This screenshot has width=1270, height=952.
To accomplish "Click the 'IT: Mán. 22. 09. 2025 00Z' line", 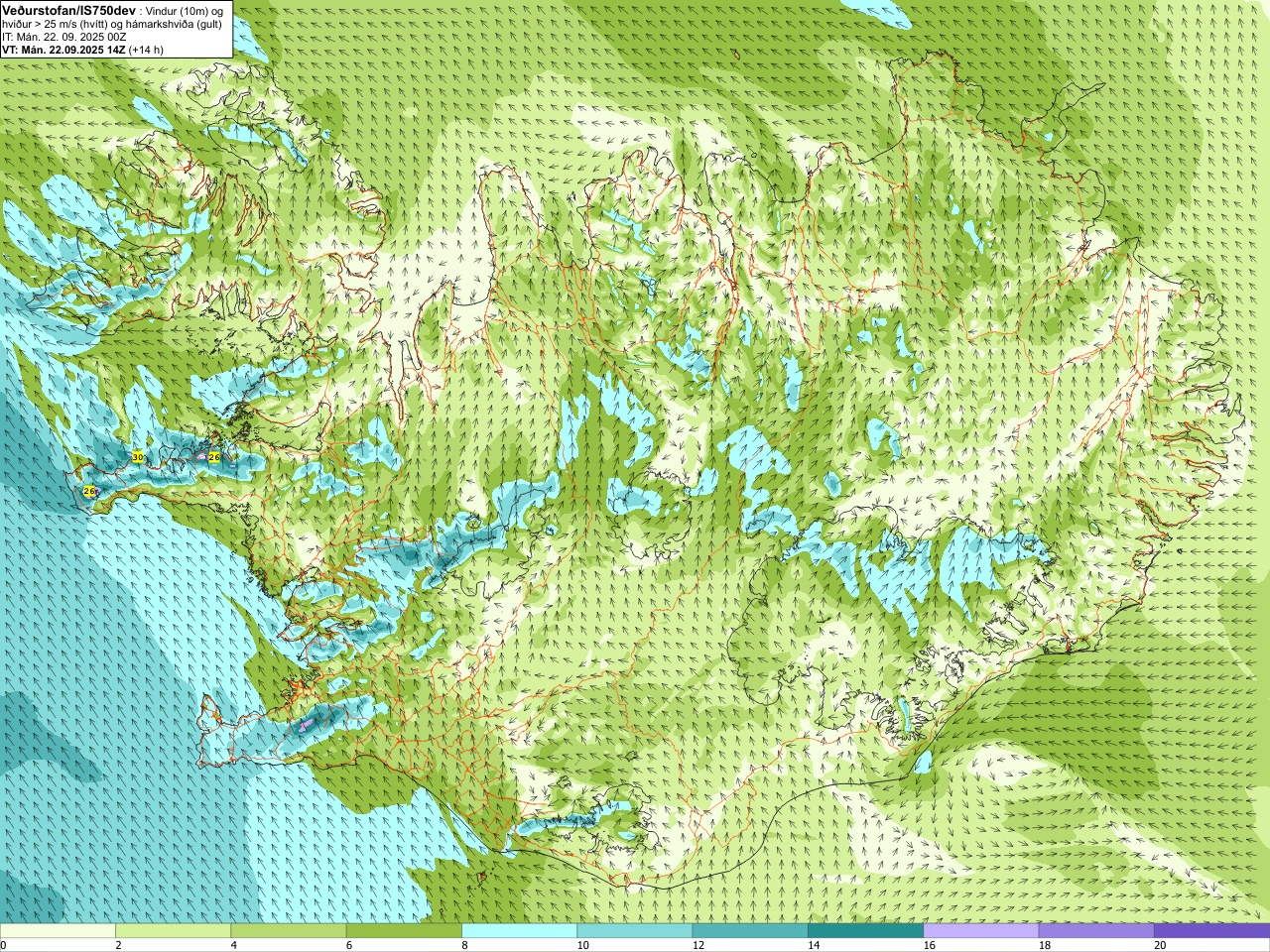I will point(64,37).
